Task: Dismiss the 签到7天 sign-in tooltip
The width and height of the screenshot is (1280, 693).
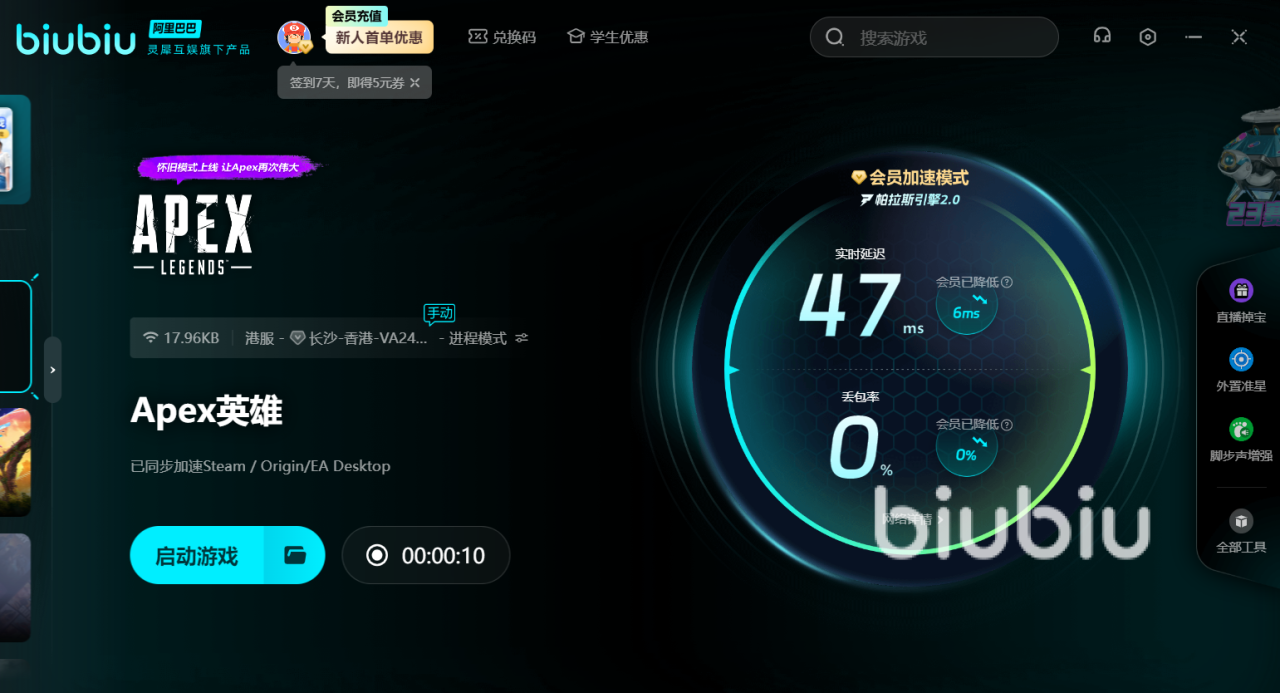Action: click(x=415, y=83)
